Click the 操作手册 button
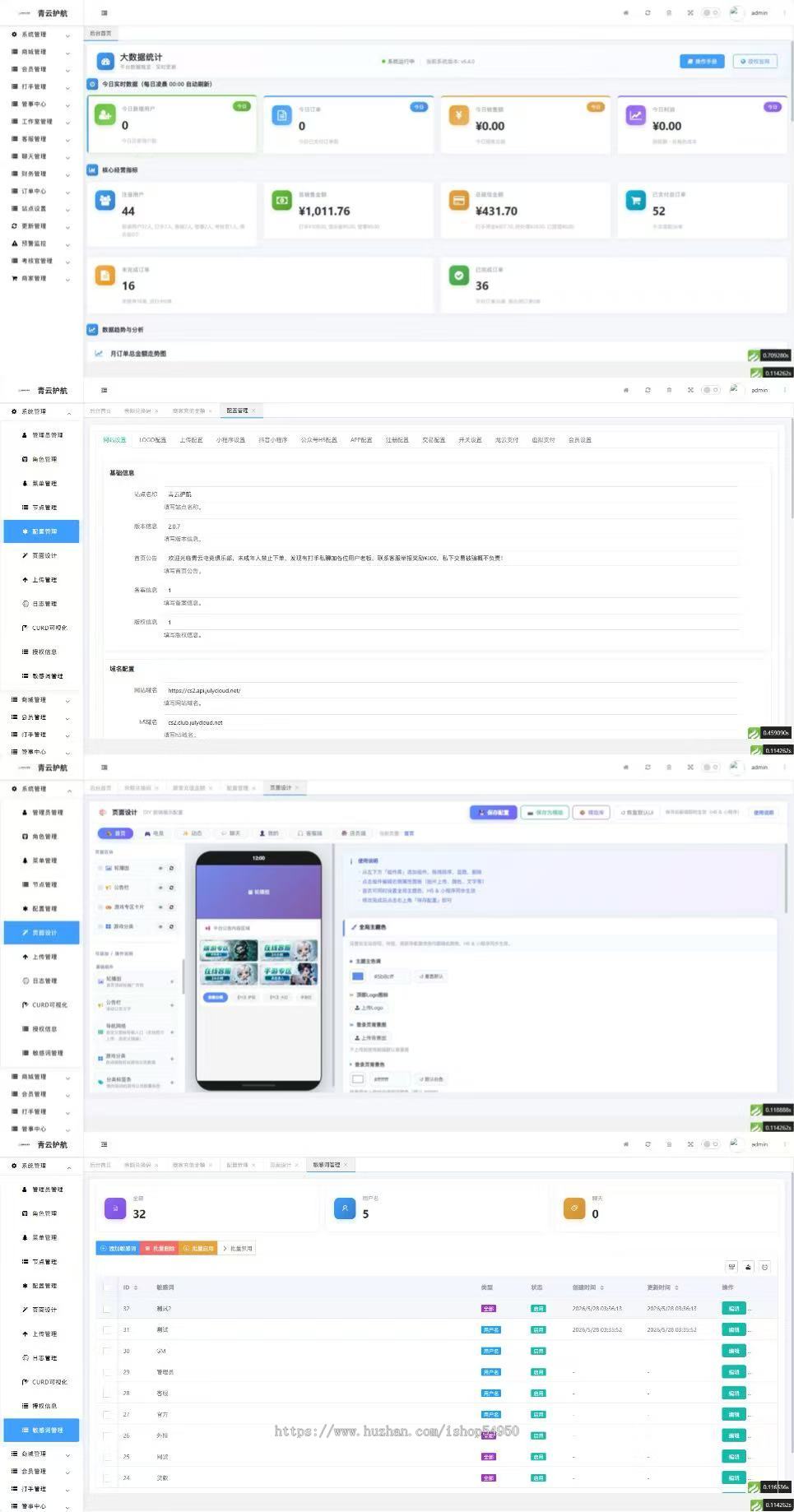This screenshot has width=794, height=1512. [702, 62]
